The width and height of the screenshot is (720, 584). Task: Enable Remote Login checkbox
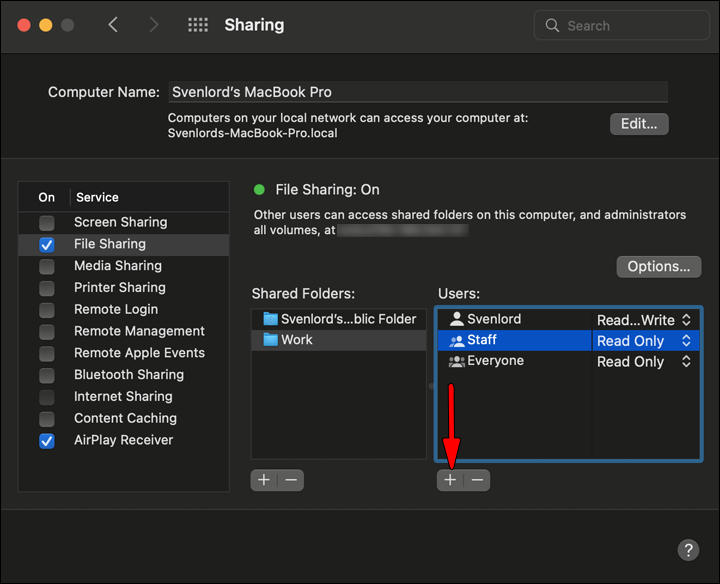[x=47, y=310]
